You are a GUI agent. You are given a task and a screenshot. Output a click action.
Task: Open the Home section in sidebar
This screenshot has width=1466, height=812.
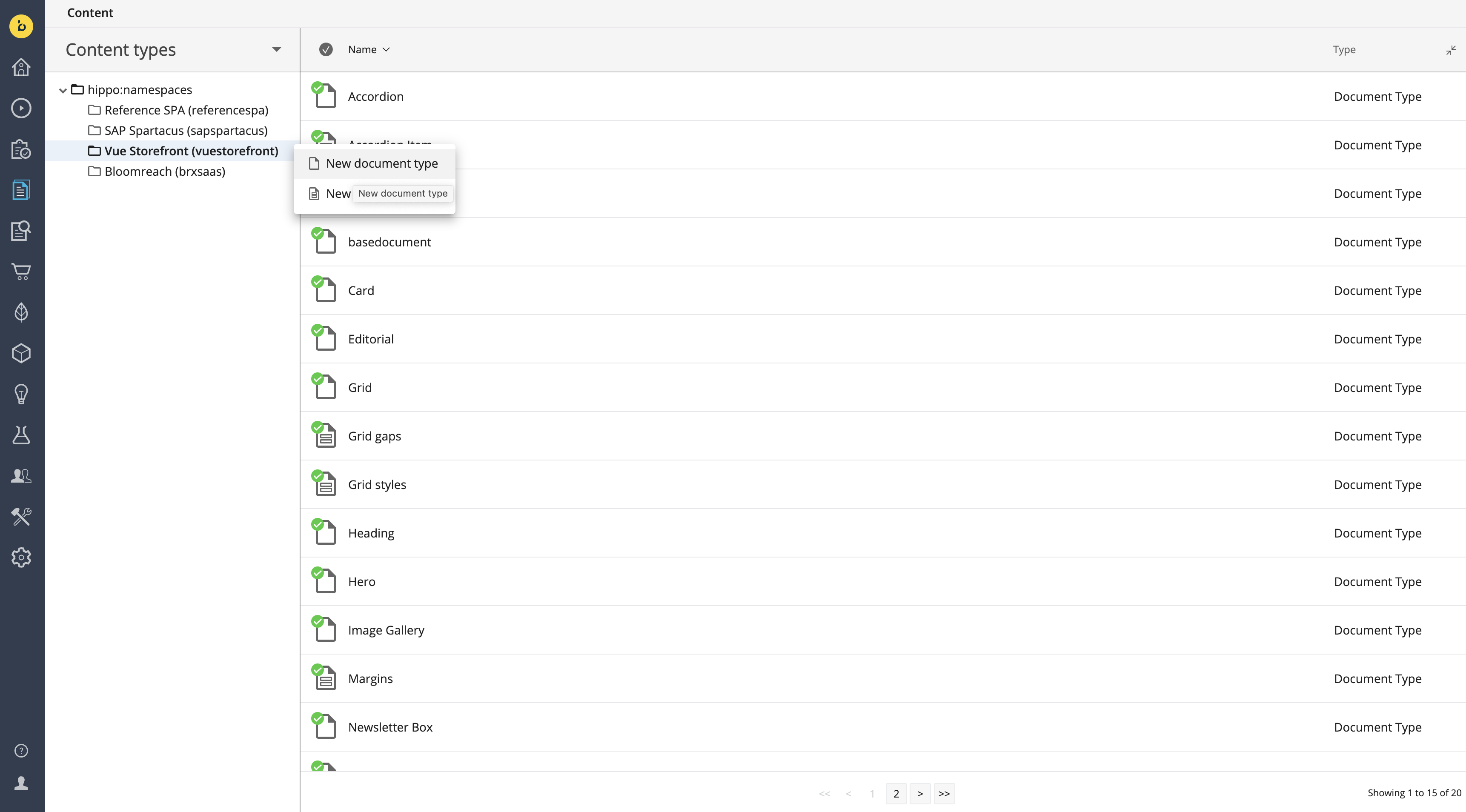pos(21,67)
